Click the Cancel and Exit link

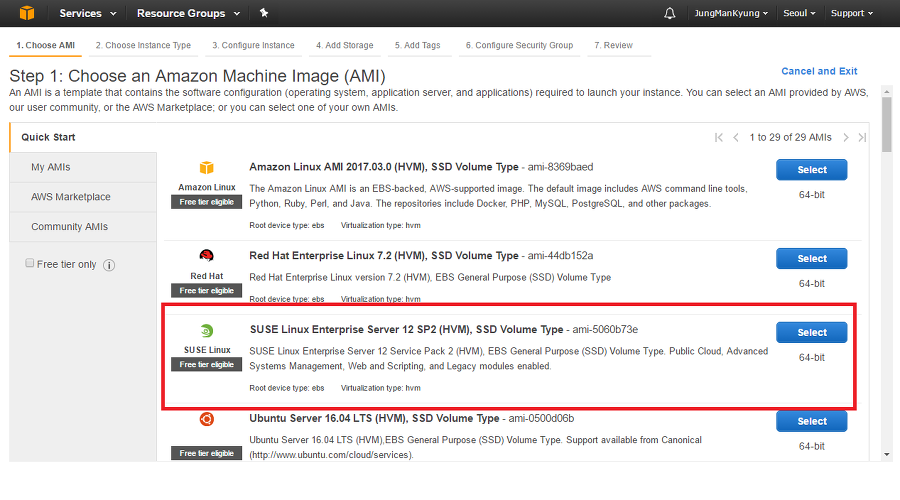point(819,71)
